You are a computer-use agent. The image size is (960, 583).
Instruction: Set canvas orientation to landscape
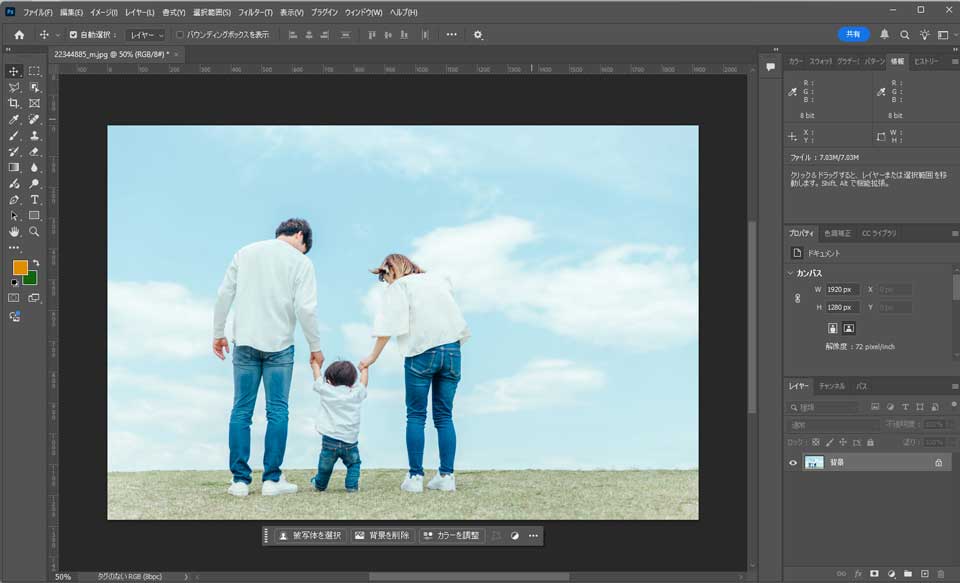(849, 328)
